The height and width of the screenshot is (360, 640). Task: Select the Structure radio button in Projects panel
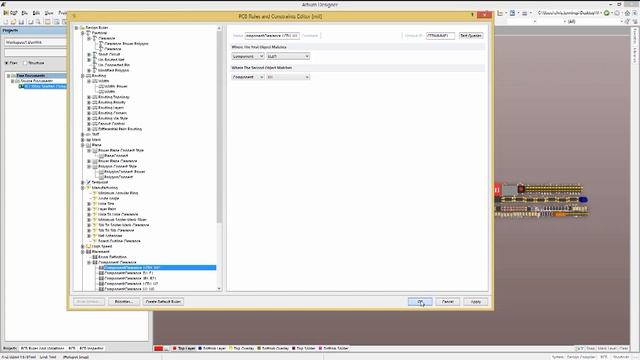[25, 63]
